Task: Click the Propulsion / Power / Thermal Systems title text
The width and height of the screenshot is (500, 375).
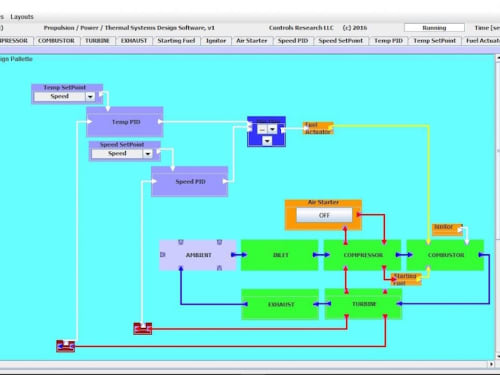Action: coord(129,28)
